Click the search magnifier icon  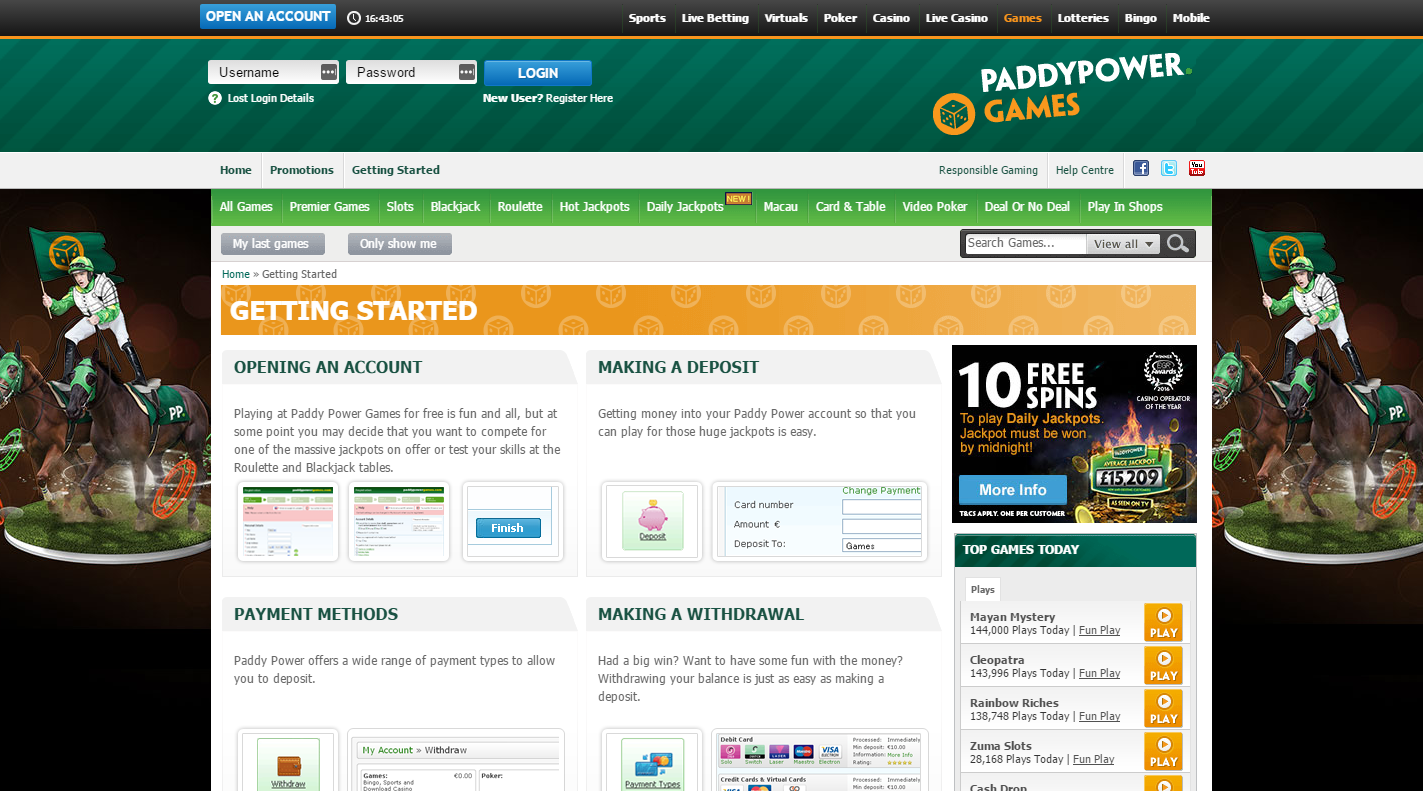[1178, 243]
